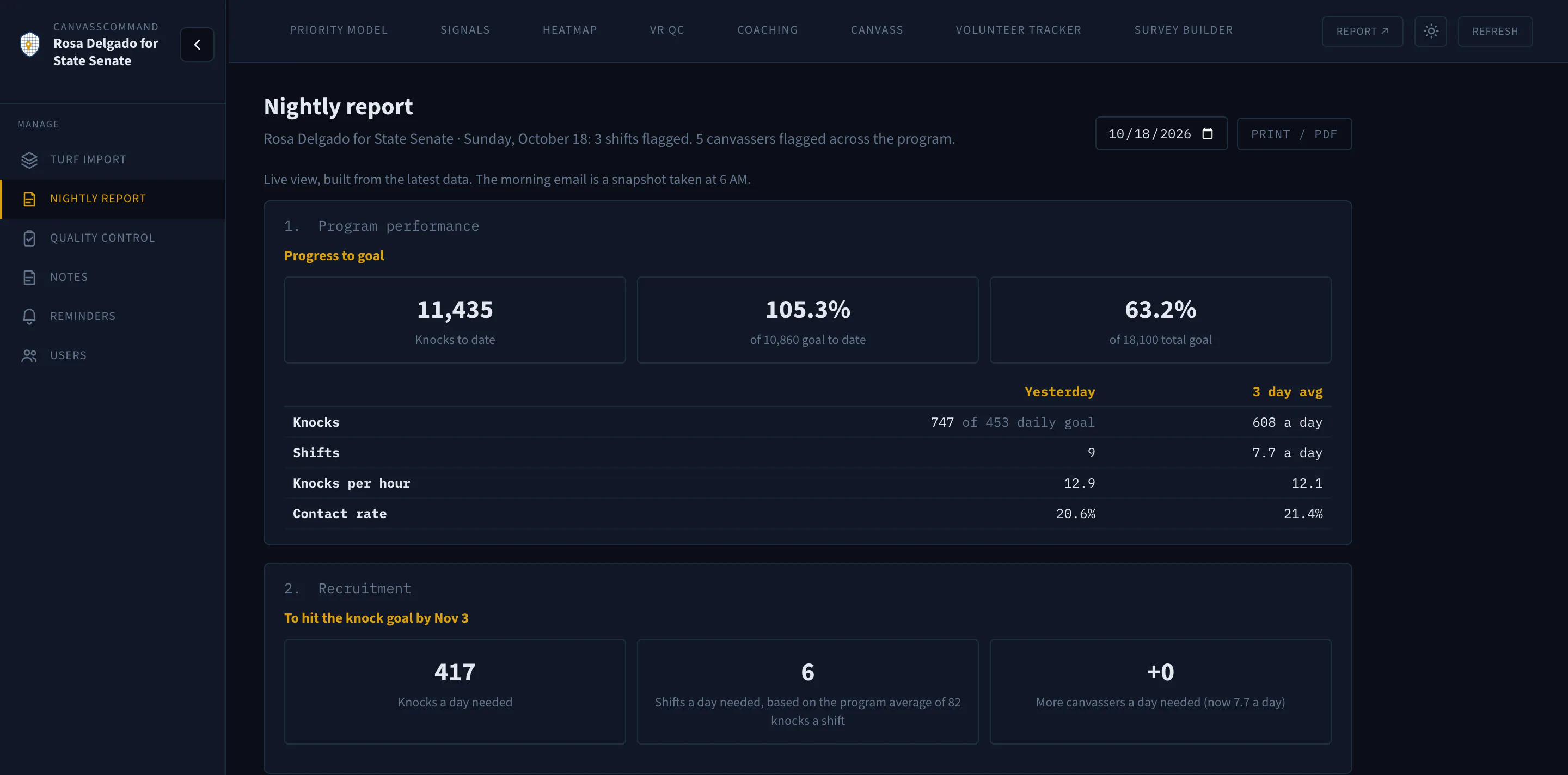This screenshot has width=1568, height=775.
Task: Switch to the Signals tab
Action: pos(465,30)
